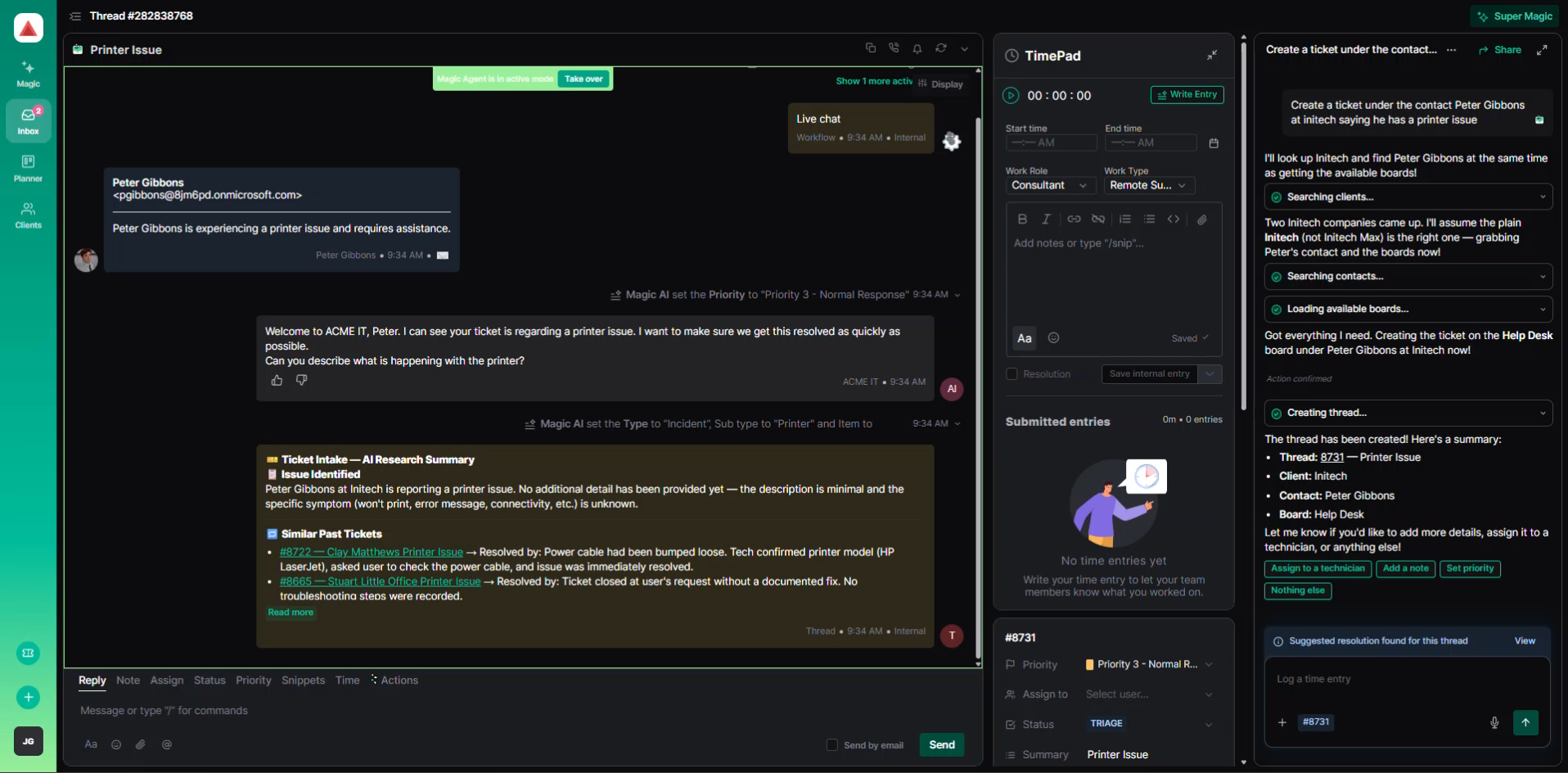Open the Save internal entry dropdown arrow

coord(1210,374)
